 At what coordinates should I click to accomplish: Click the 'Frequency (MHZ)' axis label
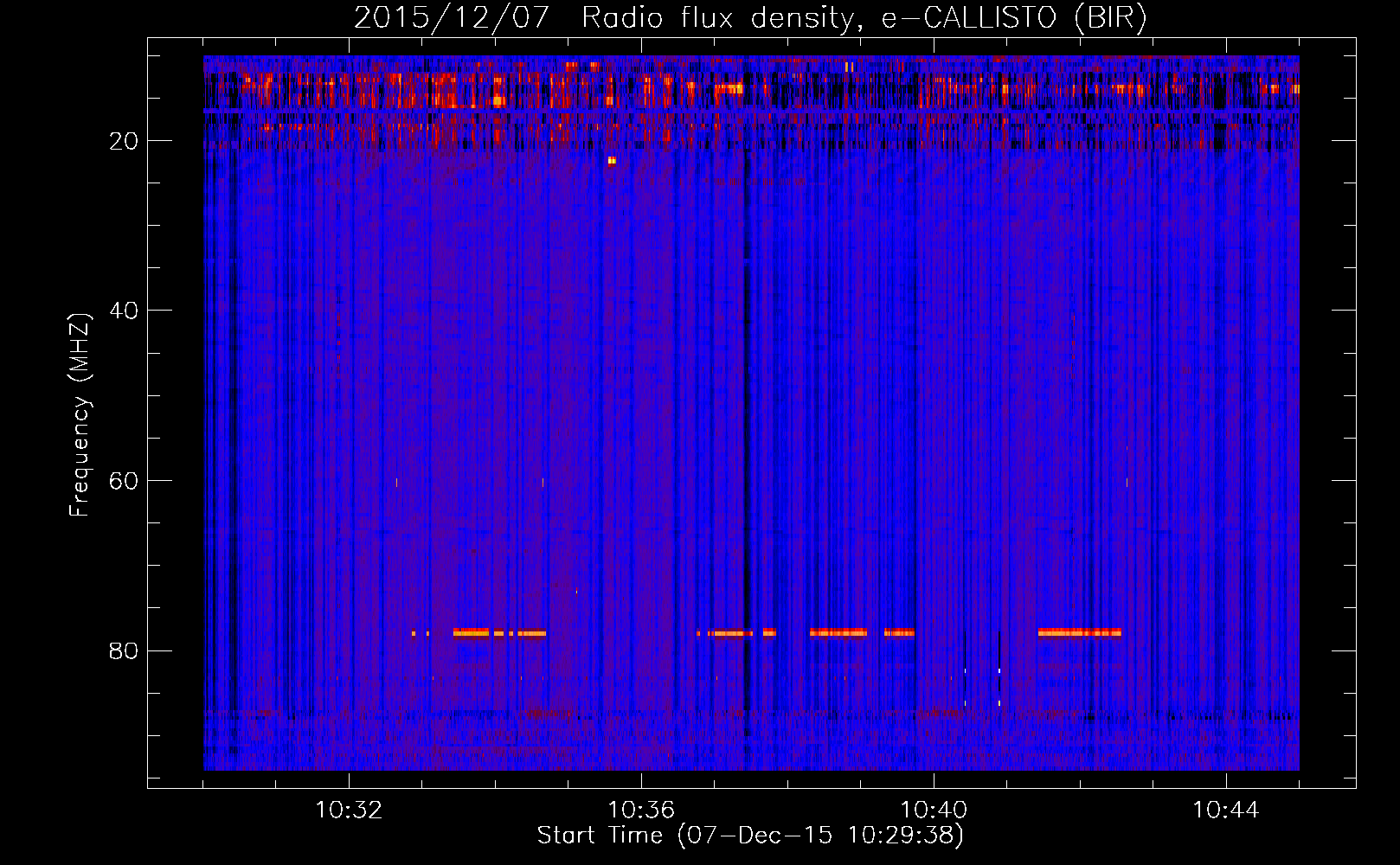click(x=80, y=415)
